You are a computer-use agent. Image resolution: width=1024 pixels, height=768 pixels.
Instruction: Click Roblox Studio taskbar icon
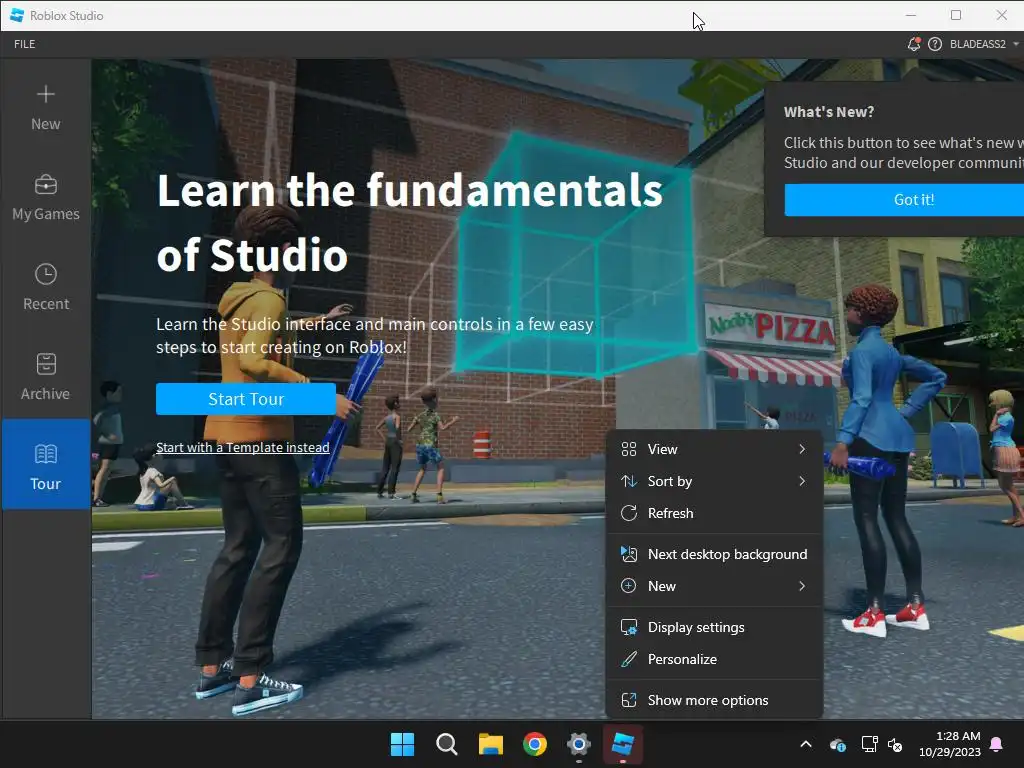point(623,744)
